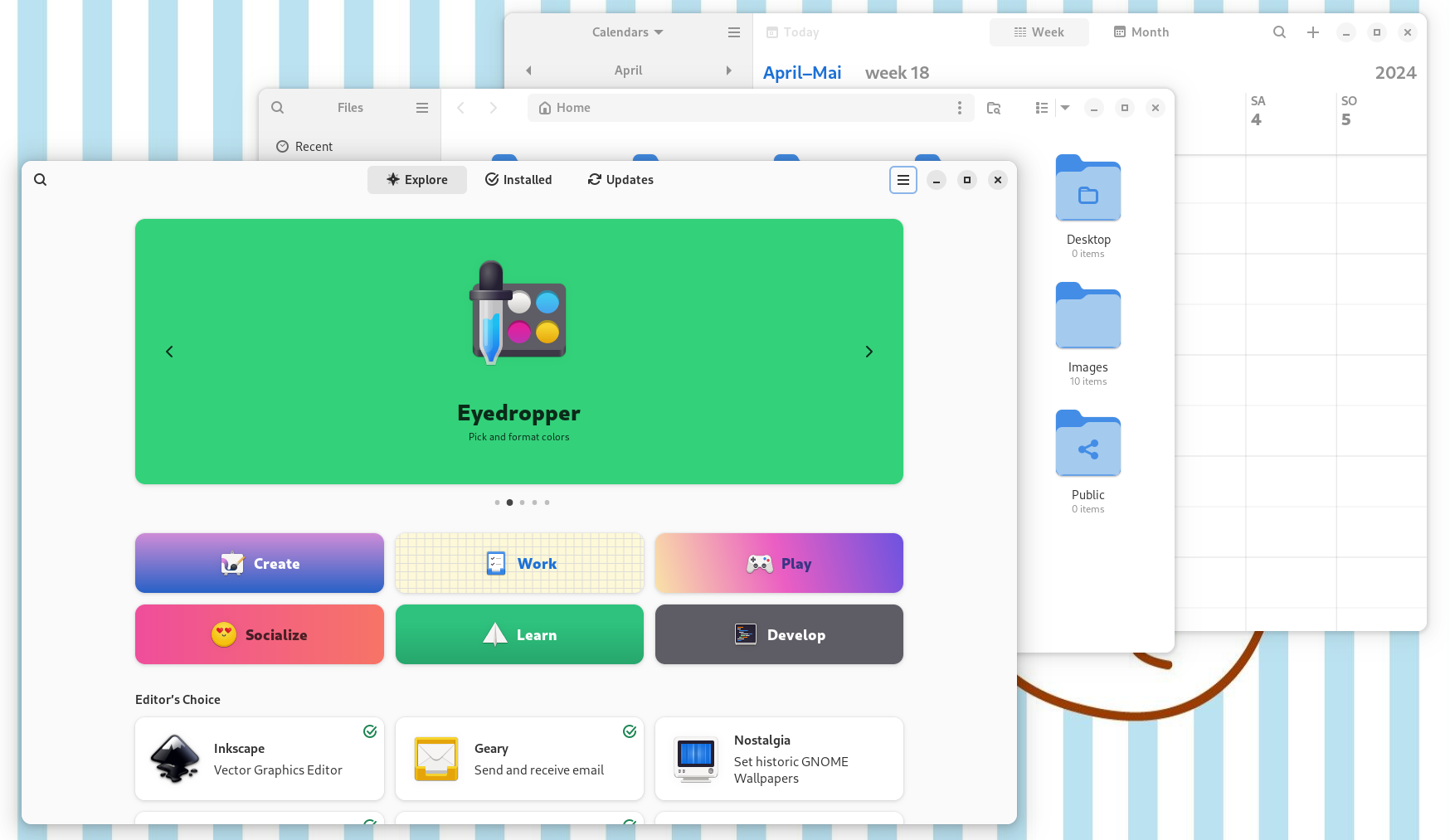This screenshot has width=1450, height=840.
Task: Open the Create category
Action: click(259, 563)
